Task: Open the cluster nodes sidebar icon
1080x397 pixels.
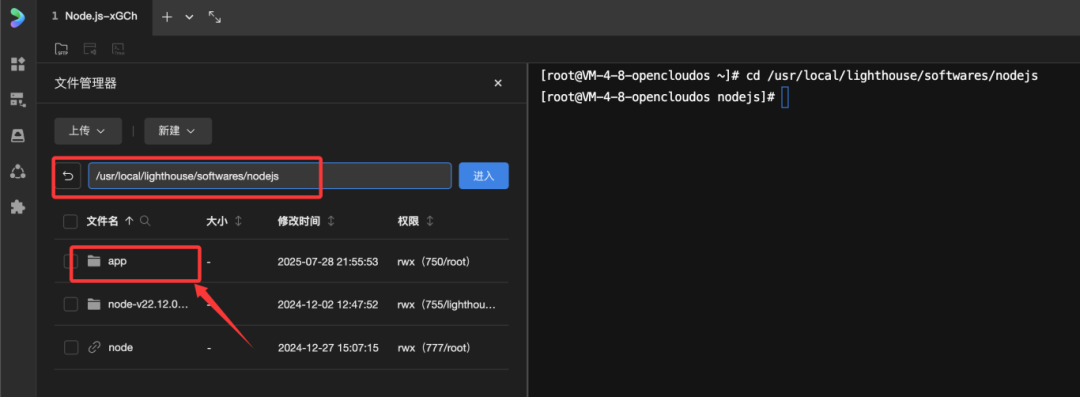Action: pyautogui.click(x=18, y=171)
